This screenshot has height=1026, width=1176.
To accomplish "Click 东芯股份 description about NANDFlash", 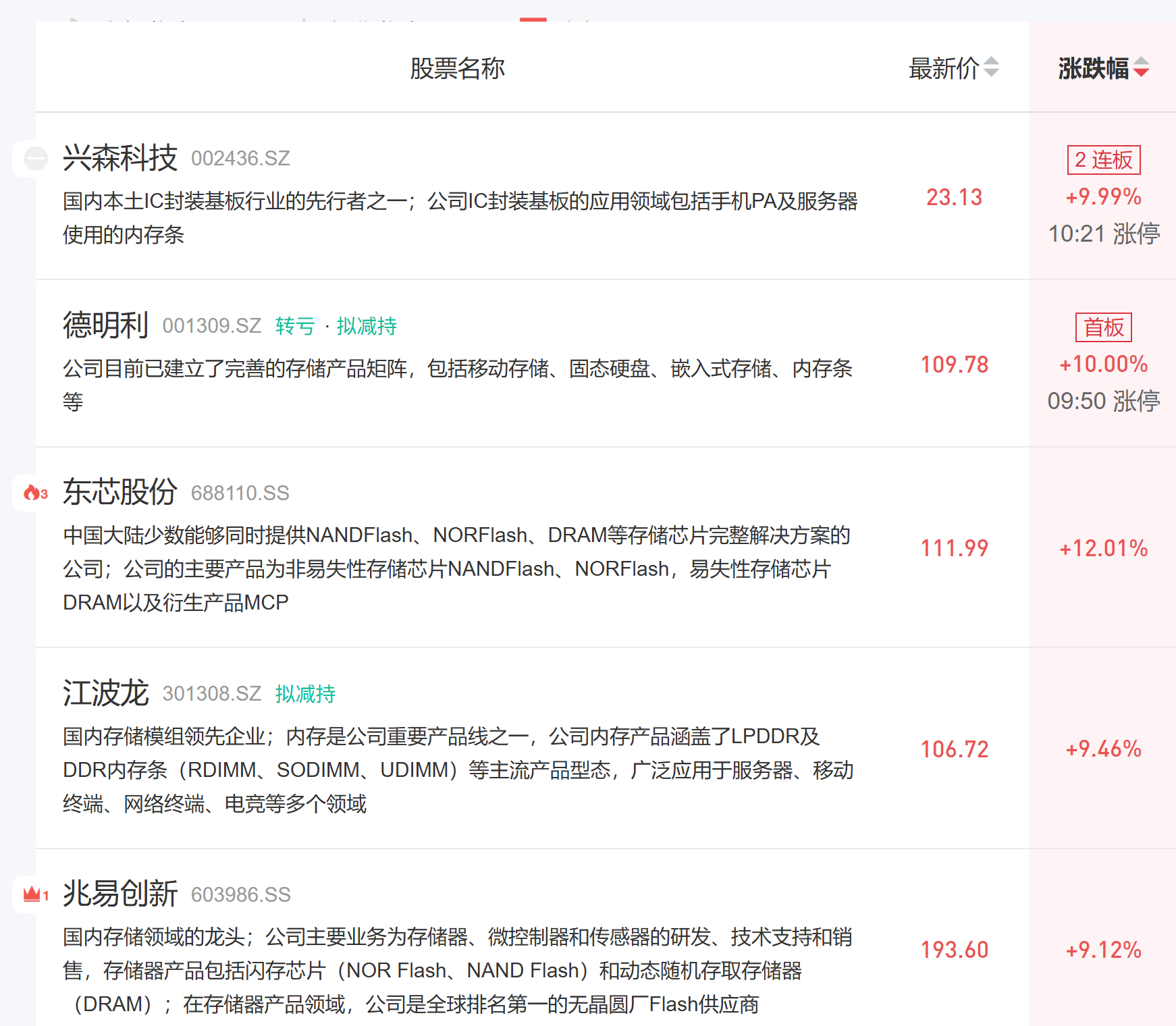I will [457, 568].
